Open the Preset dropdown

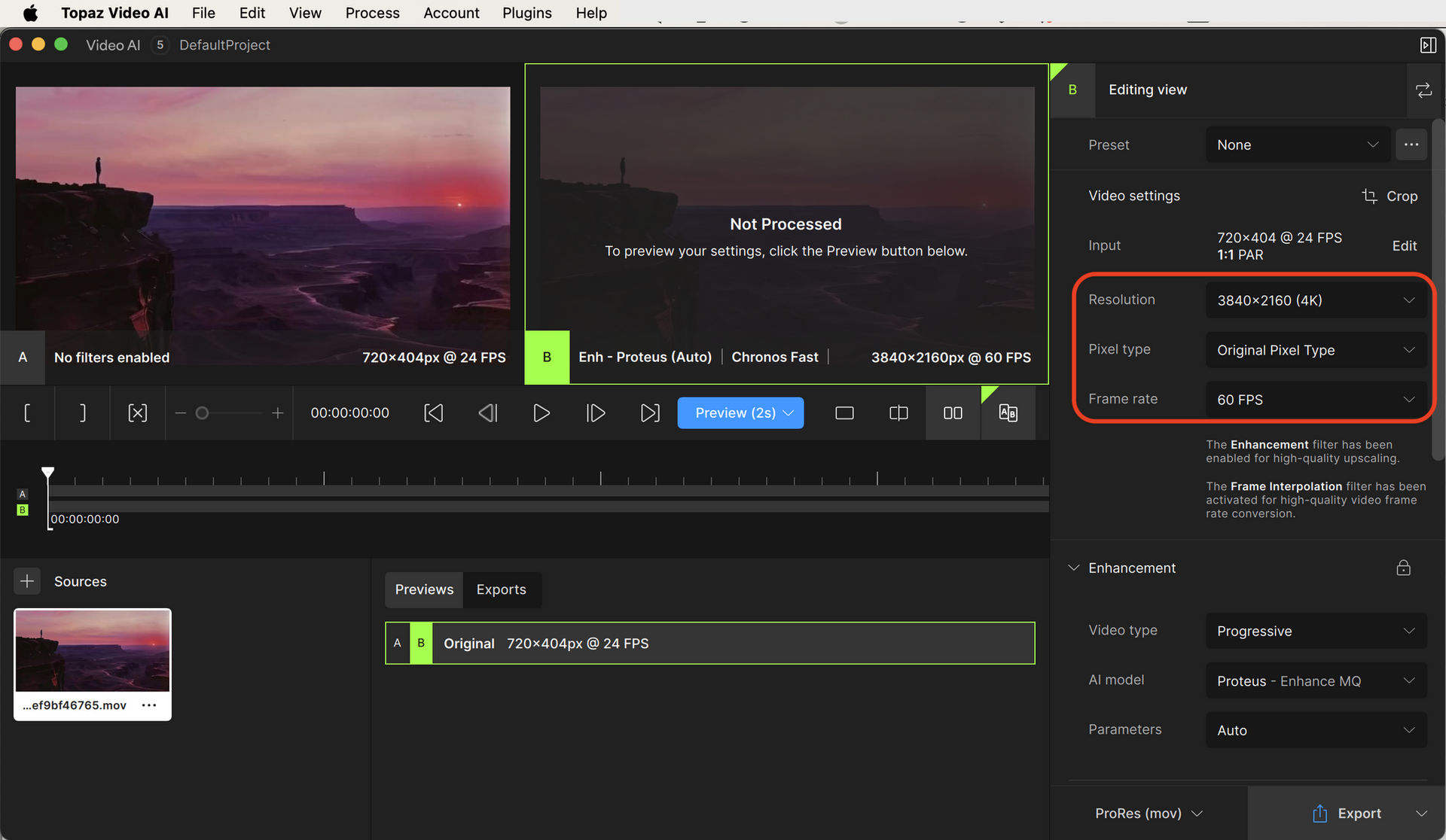[x=1298, y=145]
